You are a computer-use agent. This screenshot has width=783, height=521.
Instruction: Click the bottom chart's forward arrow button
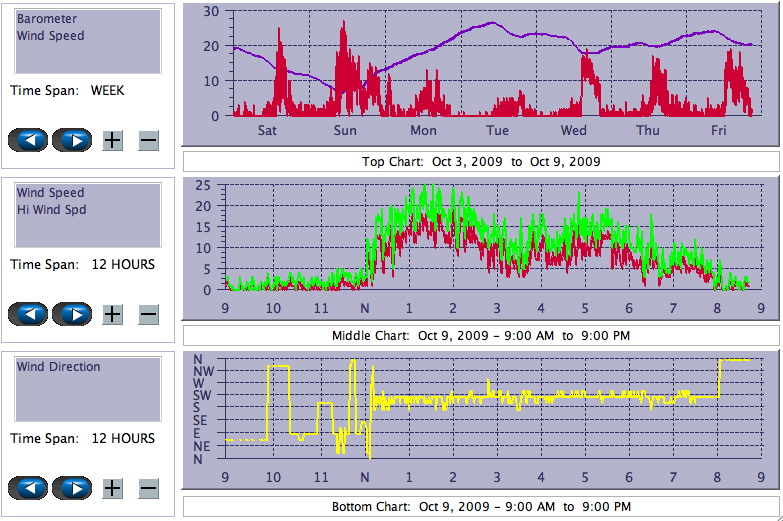click(72, 488)
